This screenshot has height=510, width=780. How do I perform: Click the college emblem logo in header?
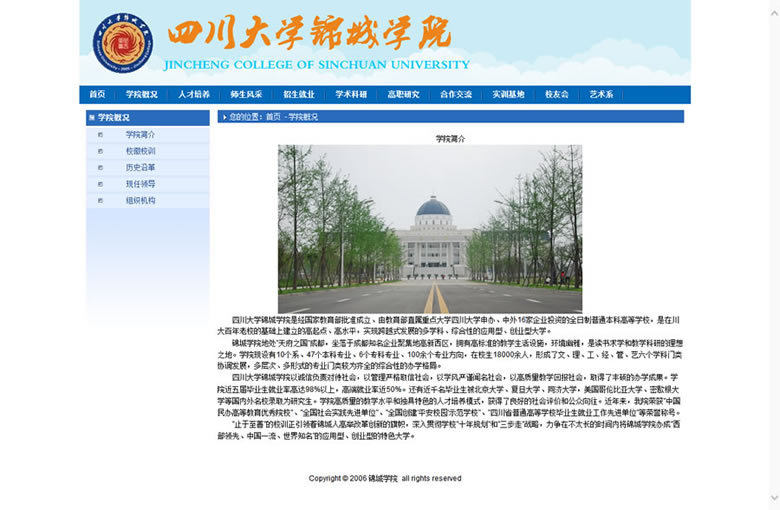coord(123,43)
